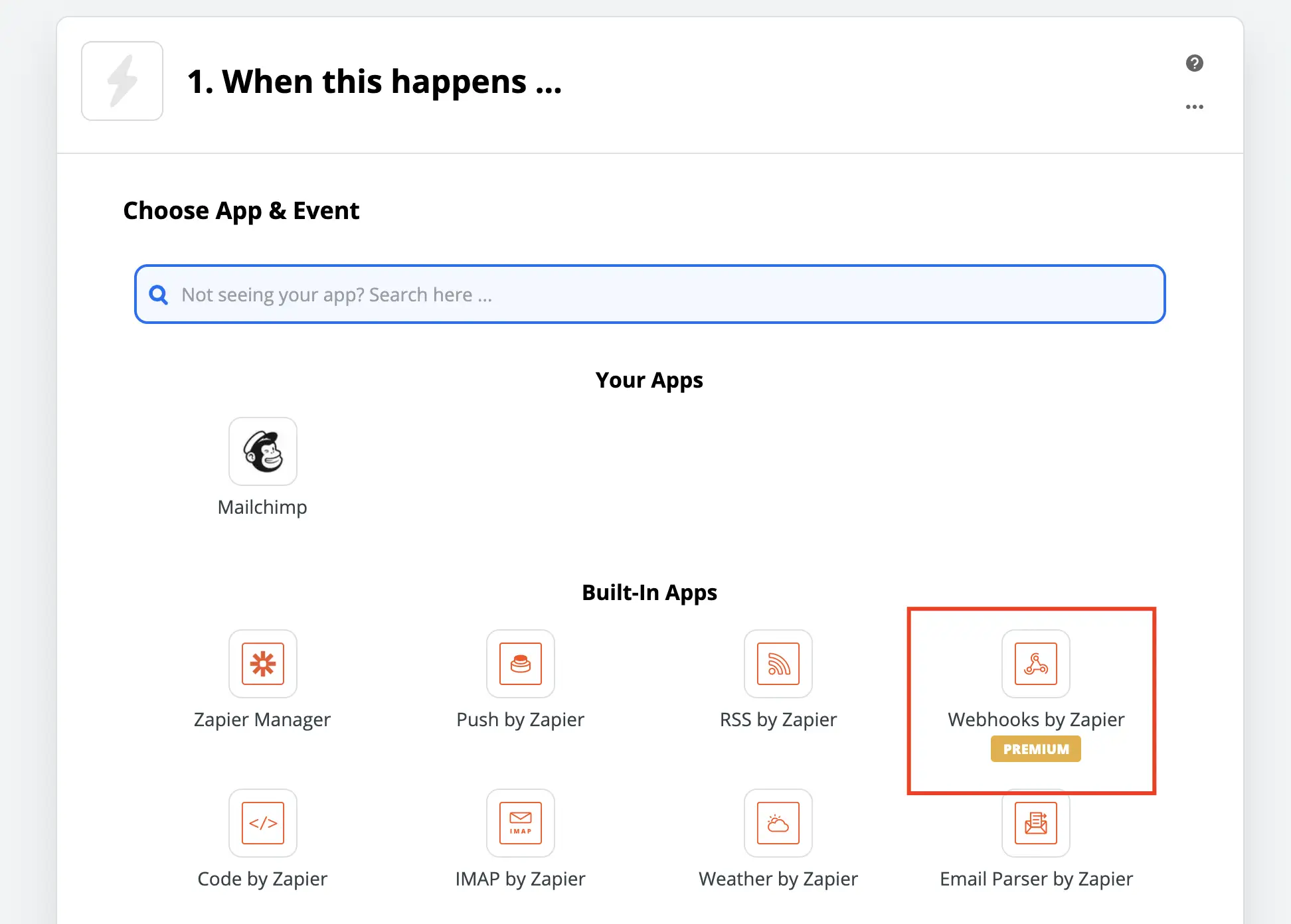Image resolution: width=1291 pixels, height=924 pixels.
Task: Pick Push by Zapier
Action: 521,664
